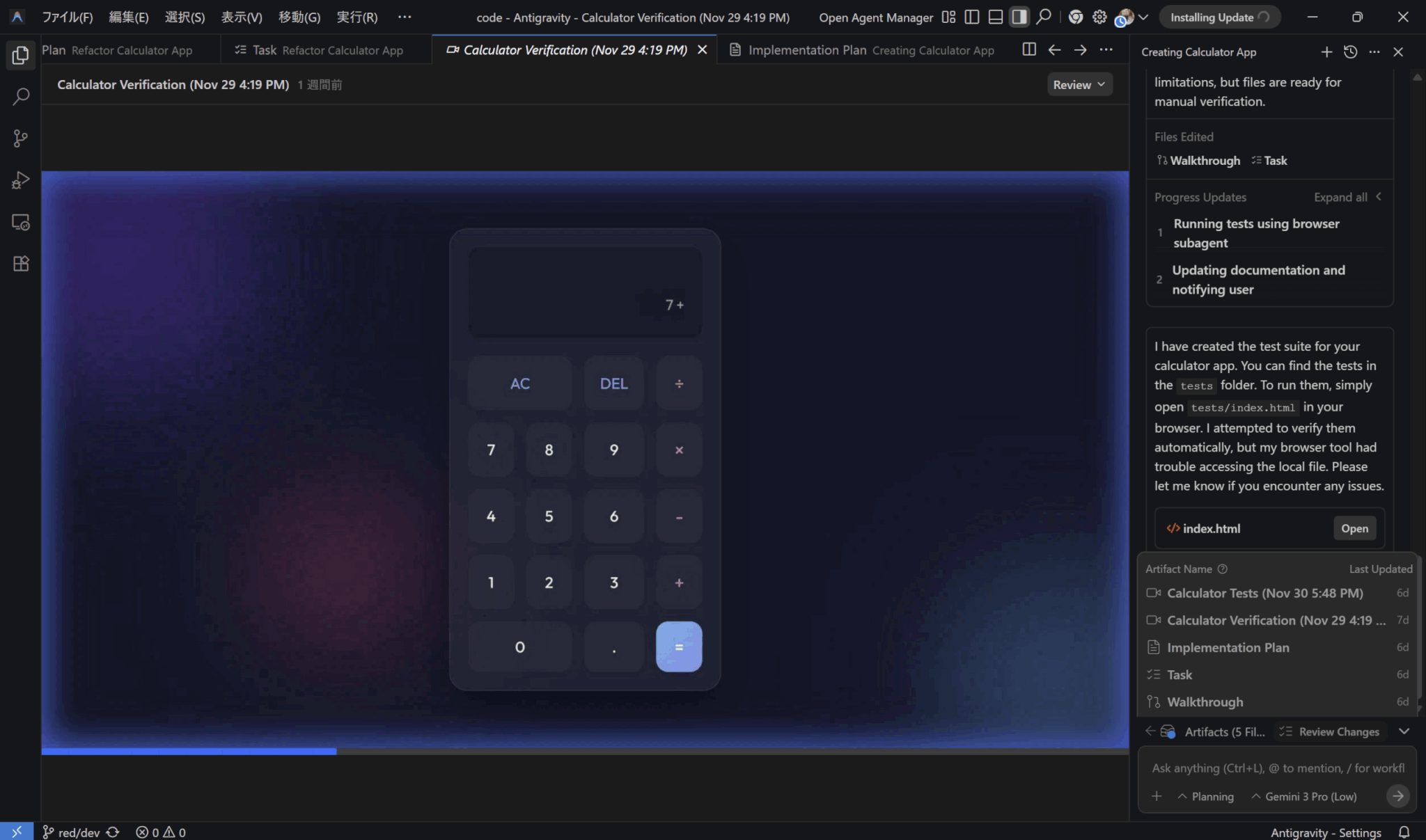Click Open Agent Manager
Viewport: 1426px width, 840px height.
(x=875, y=17)
